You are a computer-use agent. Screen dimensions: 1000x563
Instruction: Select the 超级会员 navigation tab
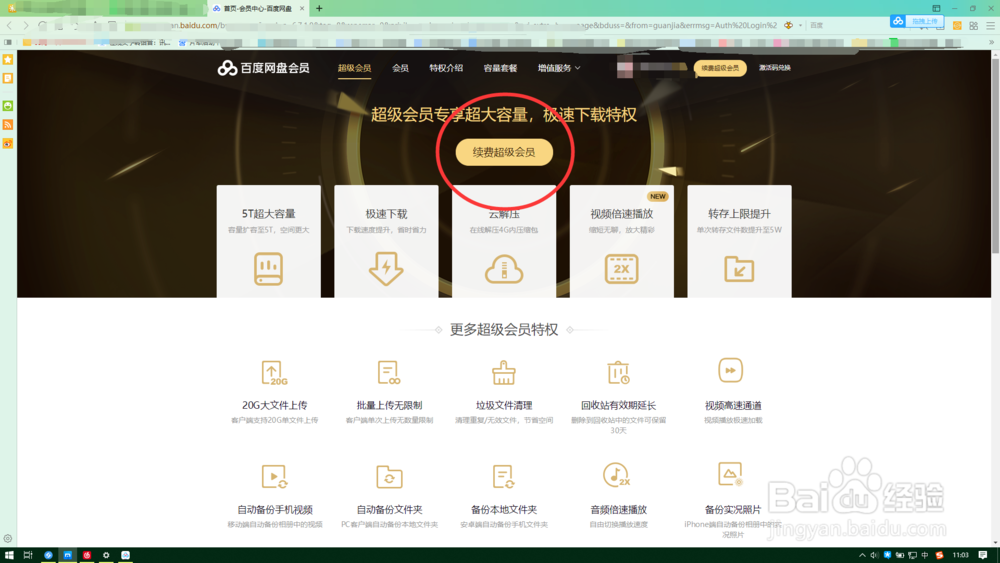(x=355, y=68)
